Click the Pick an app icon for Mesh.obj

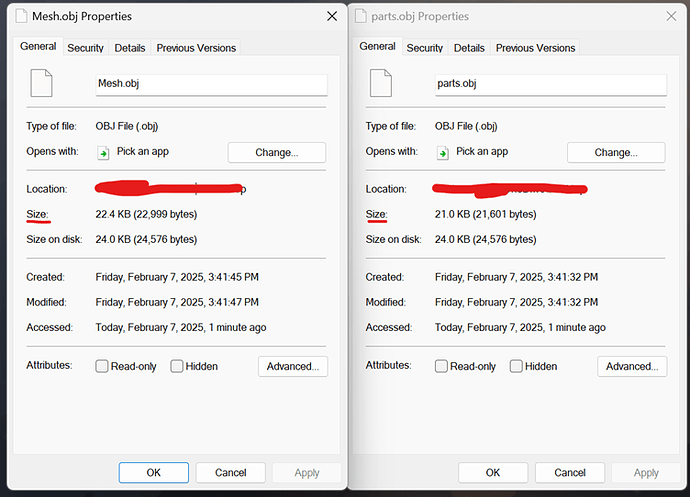click(103, 153)
